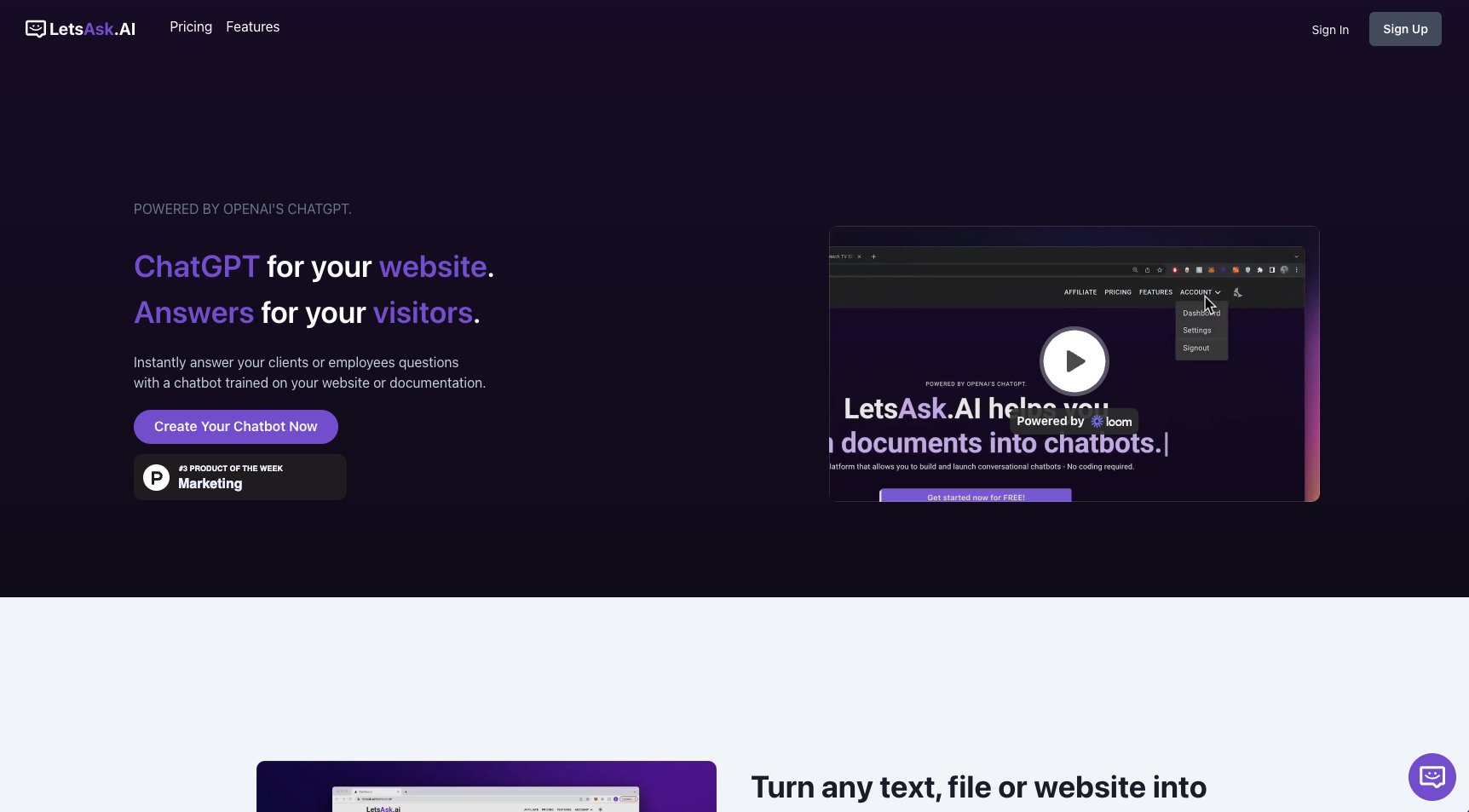Click the Powered by Loom badge

(1074, 422)
